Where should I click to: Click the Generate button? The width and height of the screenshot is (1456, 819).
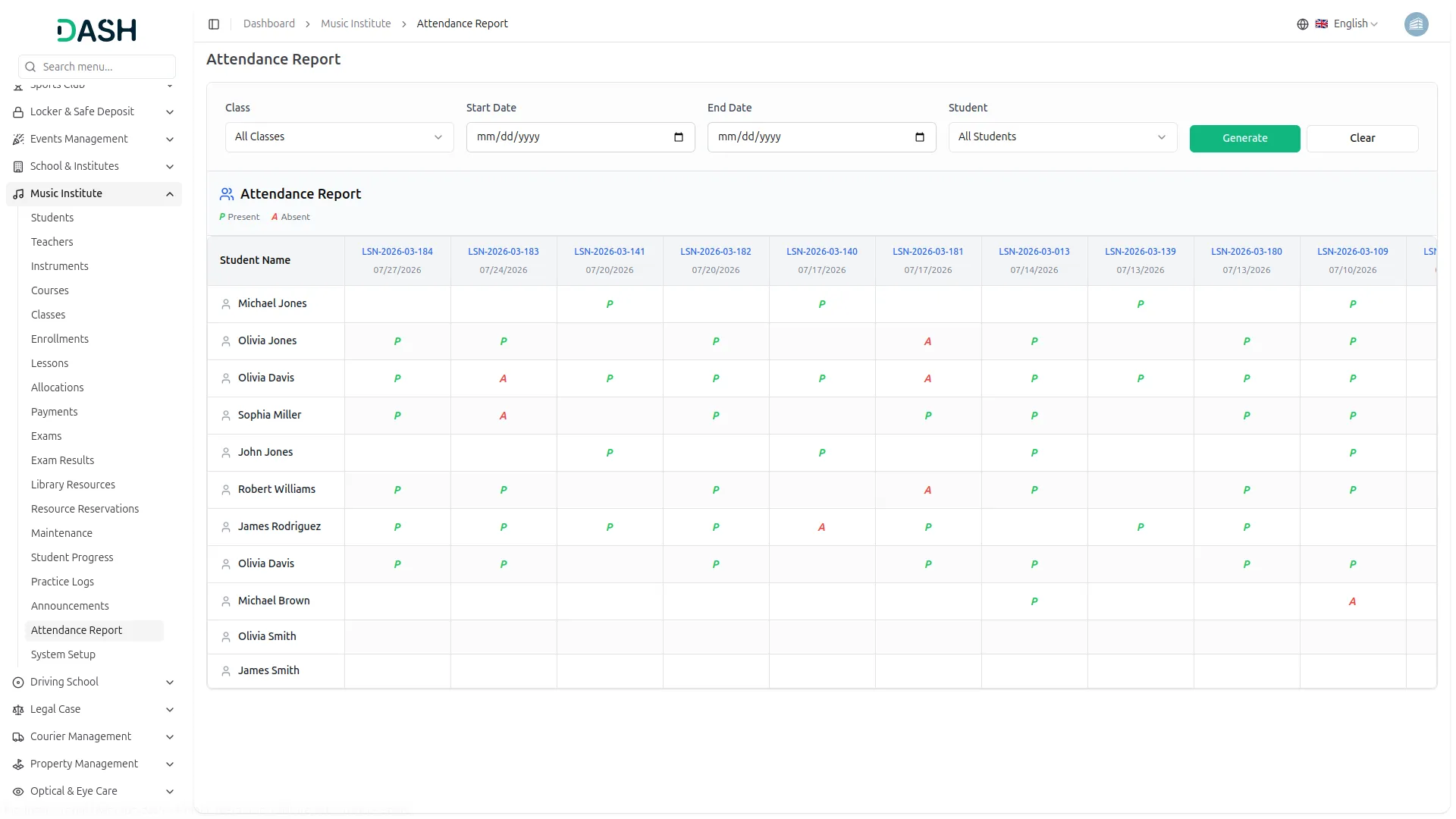[x=1244, y=138]
